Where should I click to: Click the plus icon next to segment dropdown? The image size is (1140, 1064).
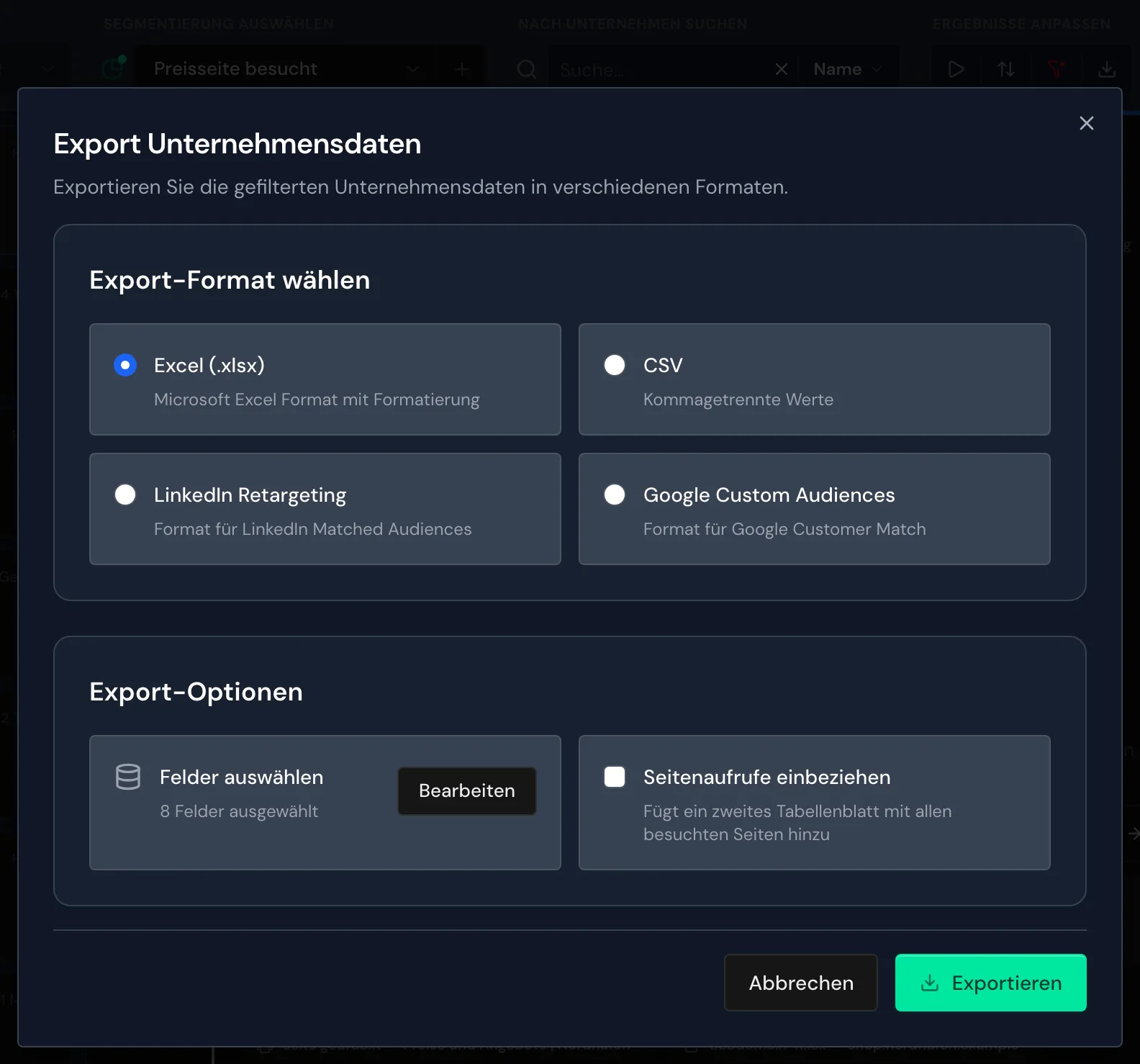[x=462, y=69]
